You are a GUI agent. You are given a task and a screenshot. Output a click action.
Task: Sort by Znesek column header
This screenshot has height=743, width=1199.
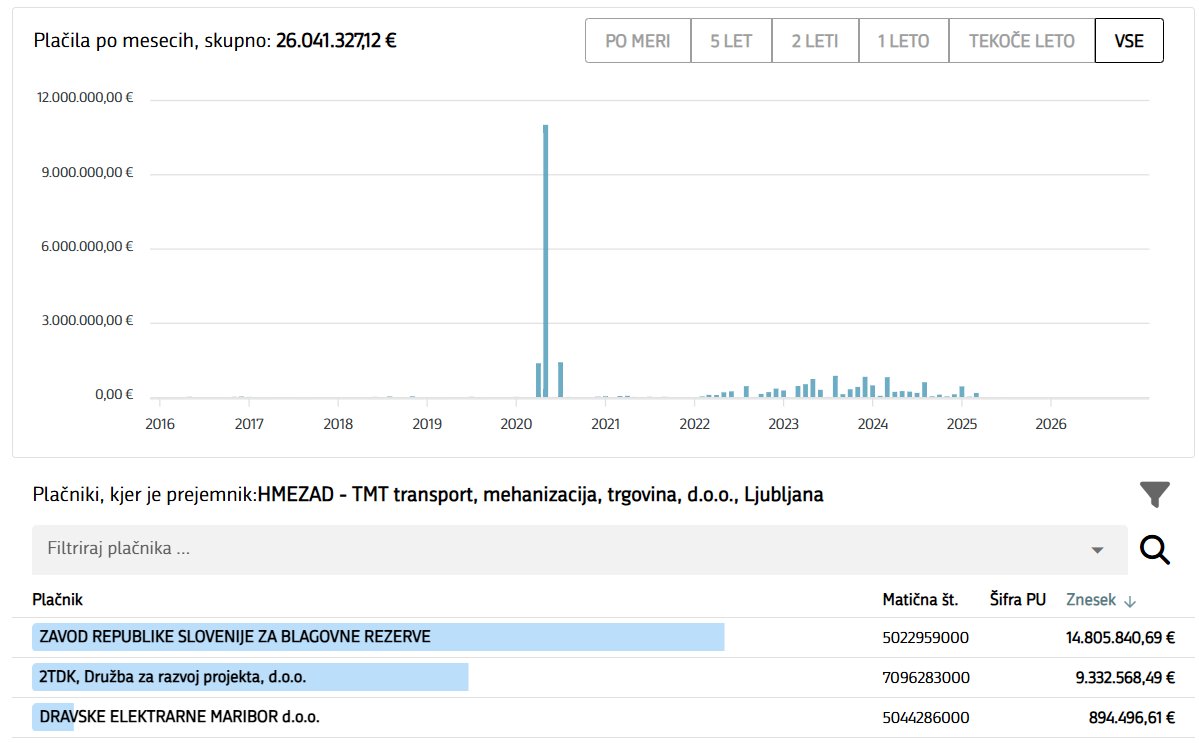click(x=1091, y=600)
